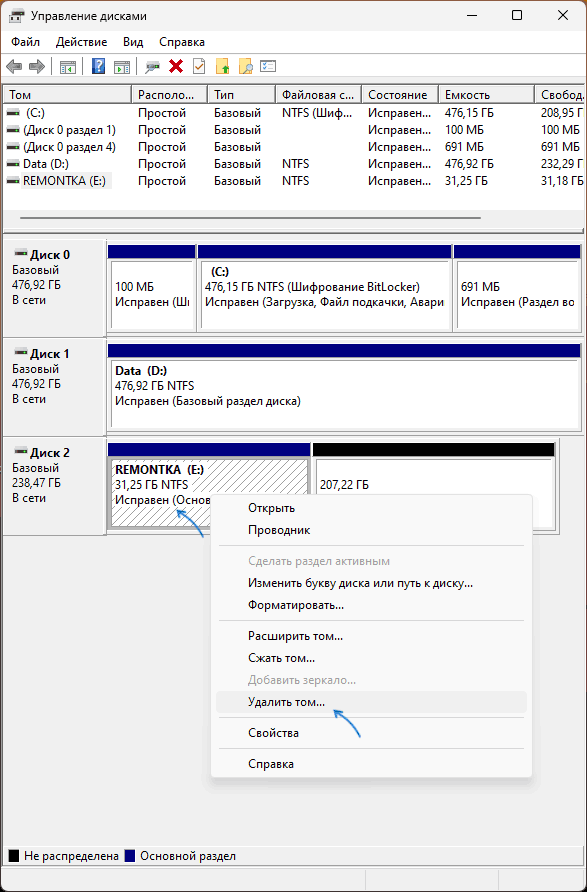
Task: Click the 476,15 ГБ capacity cell
Action: (x=470, y=113)
